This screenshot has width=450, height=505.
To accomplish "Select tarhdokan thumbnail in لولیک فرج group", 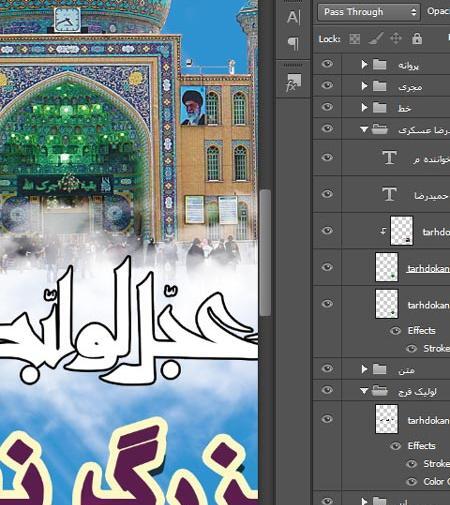I will (387, 419).
